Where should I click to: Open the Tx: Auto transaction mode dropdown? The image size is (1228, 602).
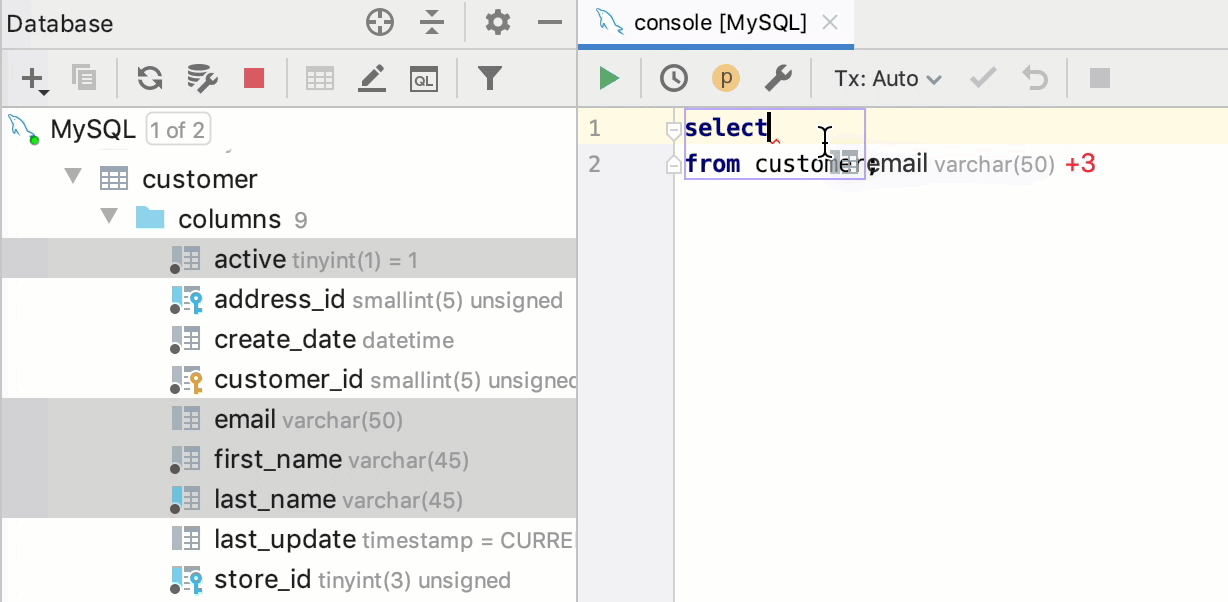tap(886, 78)
